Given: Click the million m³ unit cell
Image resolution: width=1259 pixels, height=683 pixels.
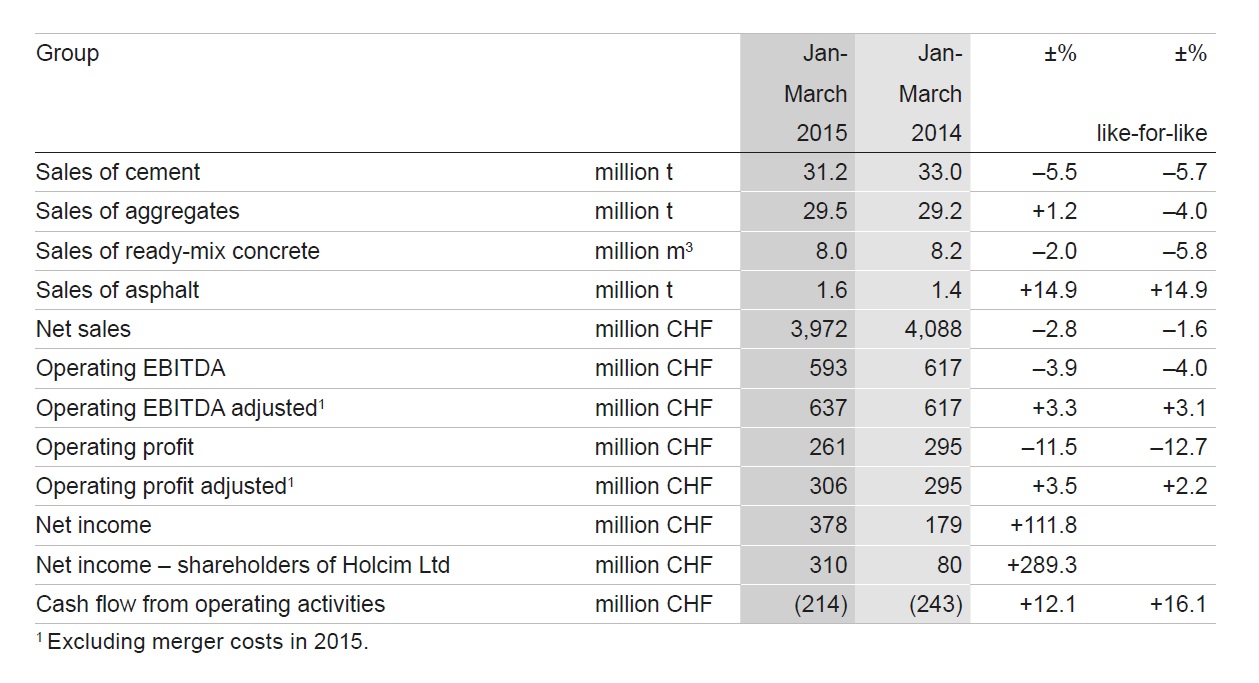Looking at the screenshot, I should (x=644, y=251).
